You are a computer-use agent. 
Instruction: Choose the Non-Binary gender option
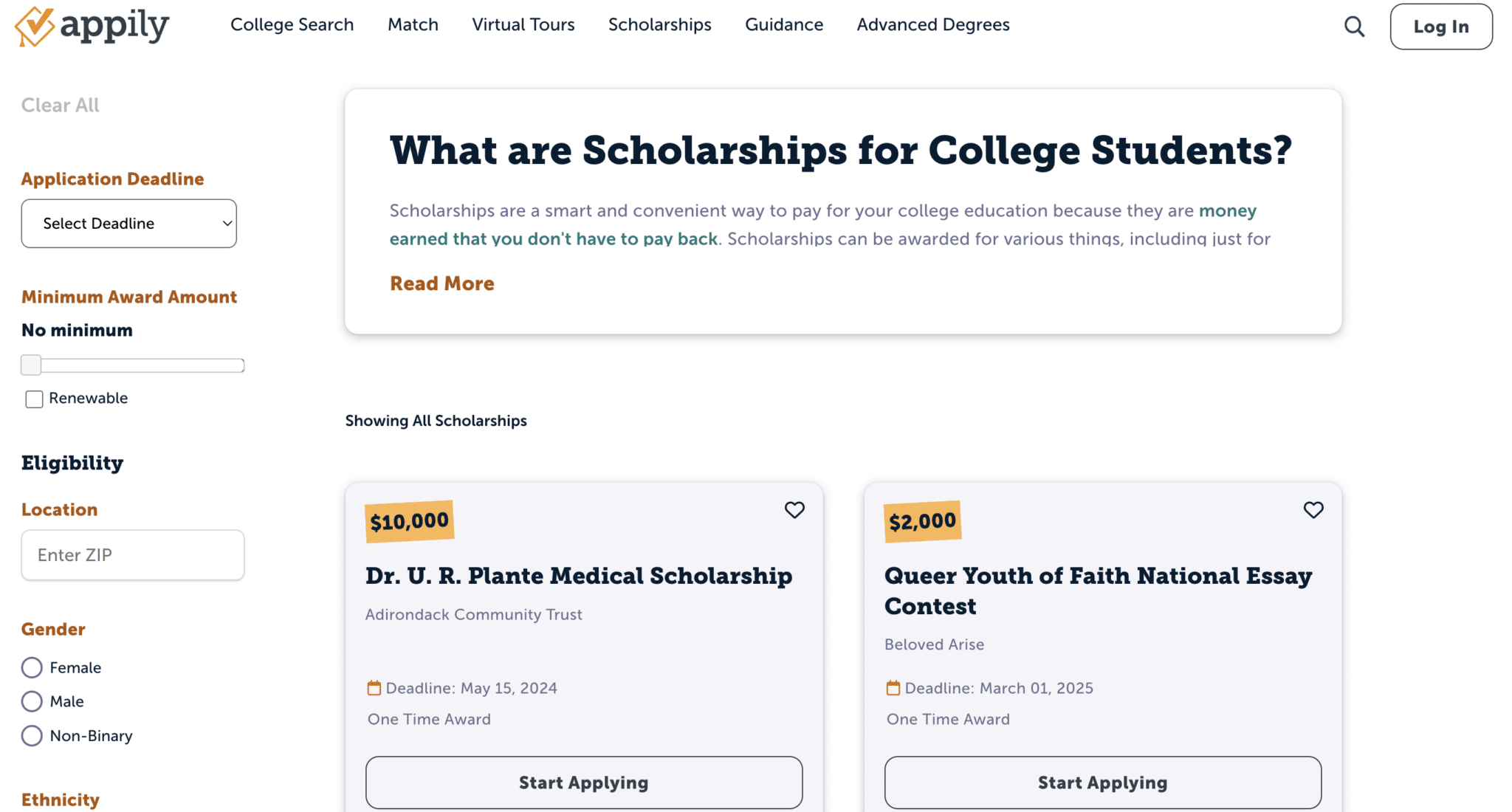click(32, 735)
